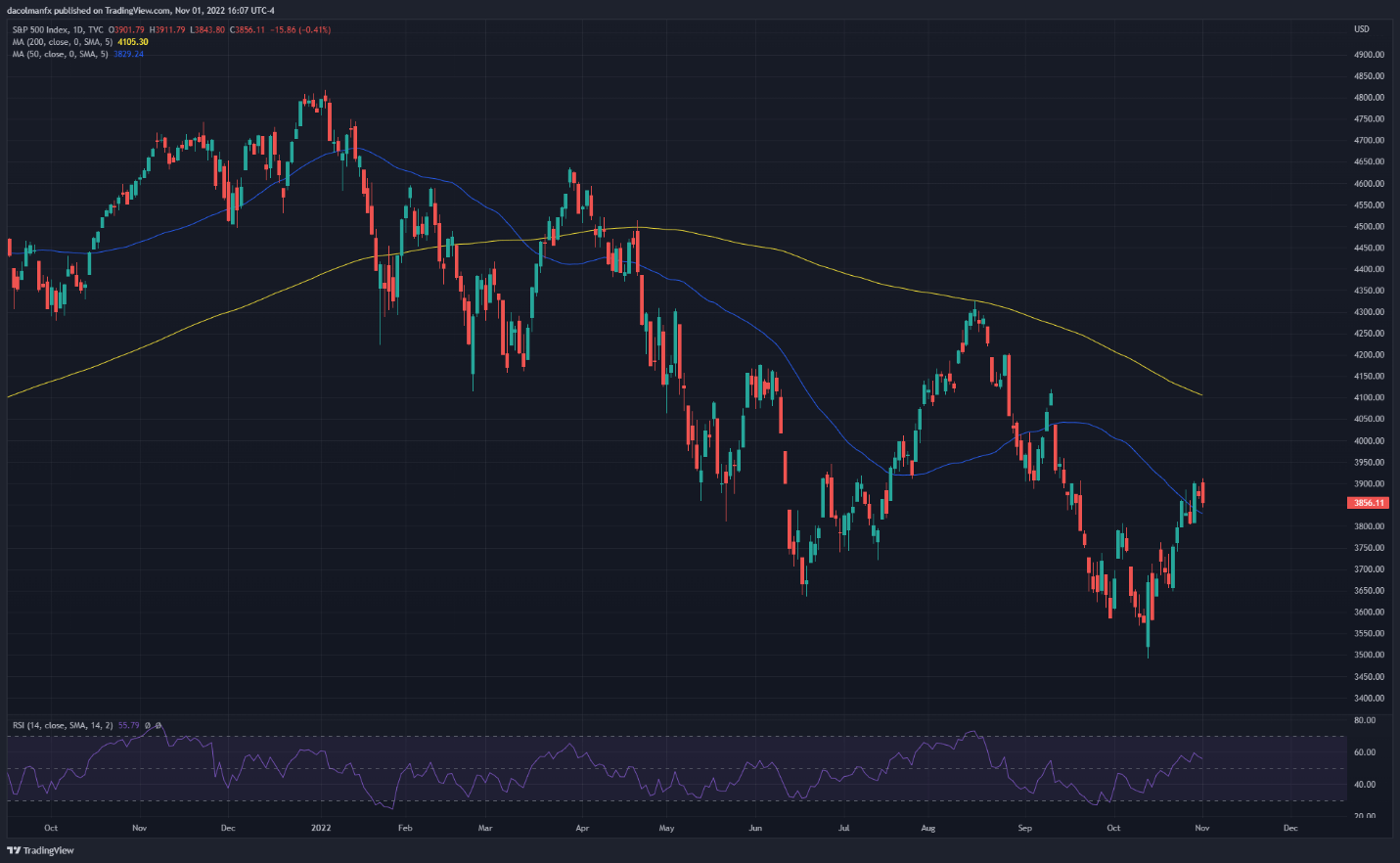Click the 4000.00 price axis label
Screen dimensions: 1400x863
pos(1369,440)
